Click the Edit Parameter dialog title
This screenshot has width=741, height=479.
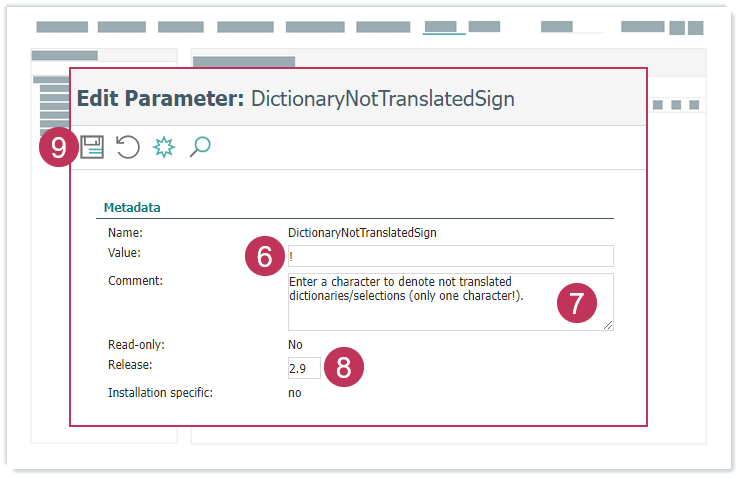[x=295, y=98]
